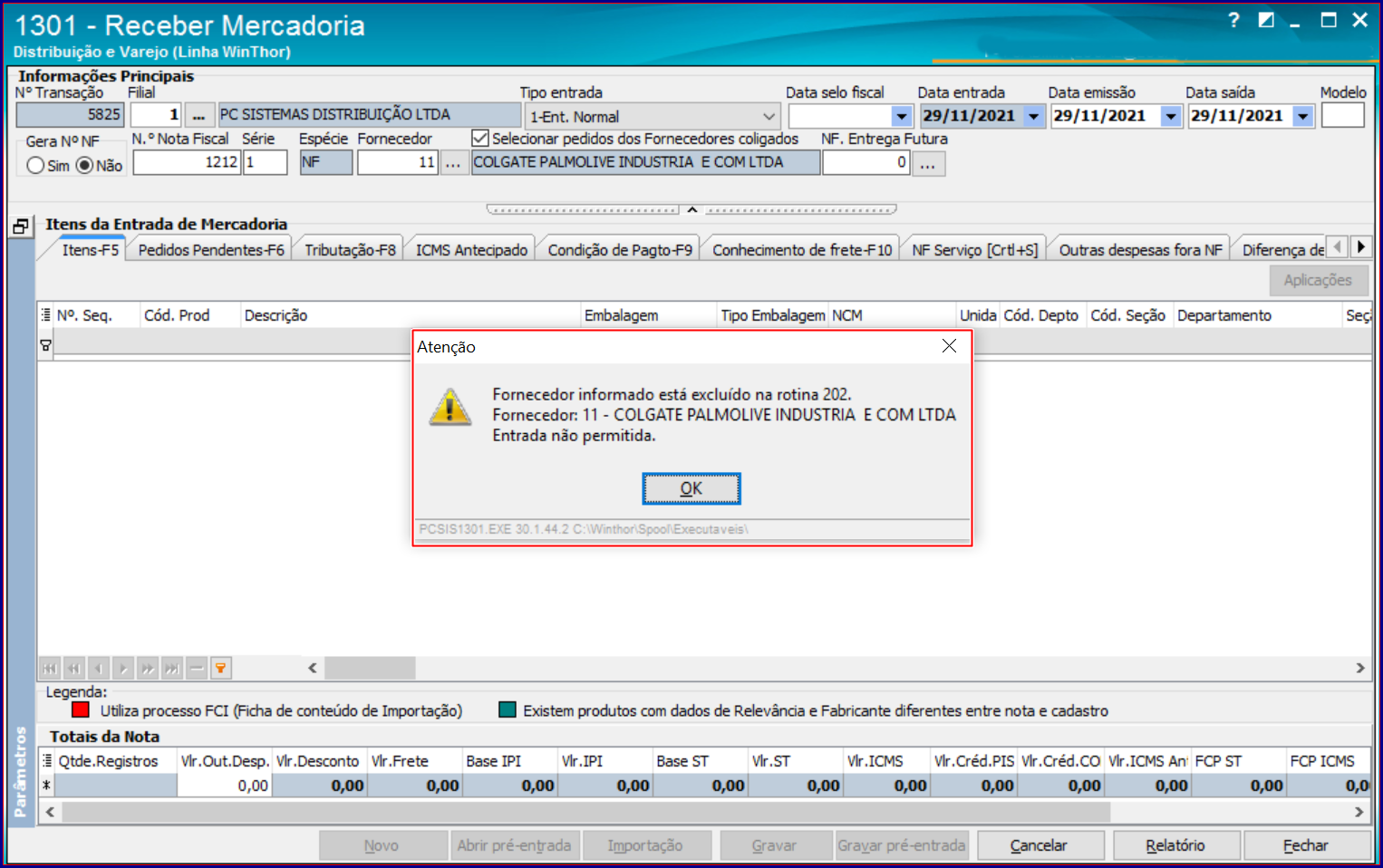This screenshot has width=1383, height=868.
Task: Click the warning triangle icon in Atenção dialog
Action: click(x=450, y=407)
